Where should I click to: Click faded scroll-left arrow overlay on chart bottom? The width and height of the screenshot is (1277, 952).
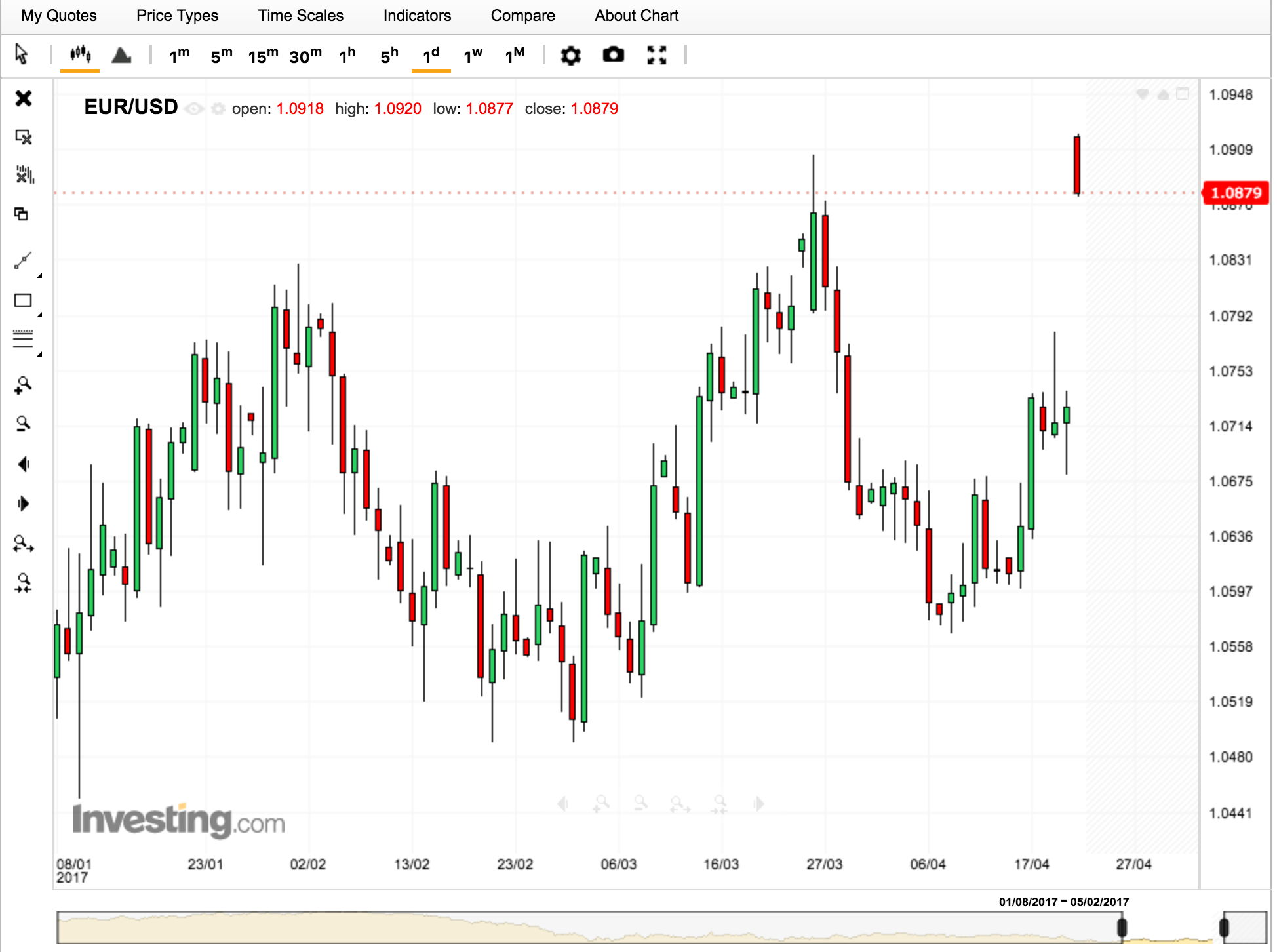click(562, 804)
